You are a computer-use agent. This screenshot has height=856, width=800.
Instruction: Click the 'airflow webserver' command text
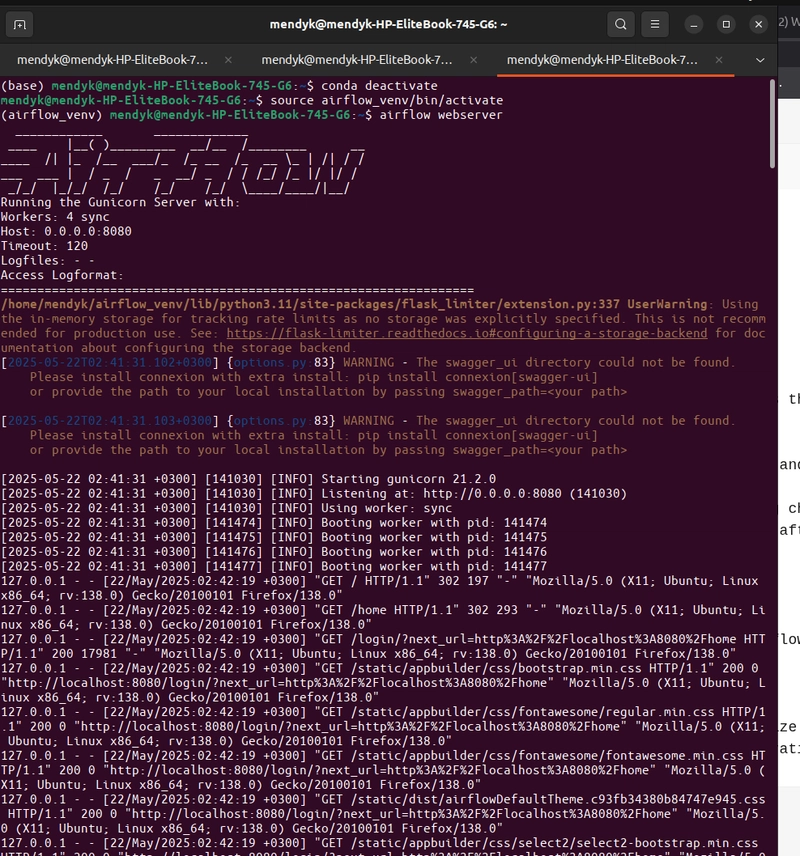[441, 115]
